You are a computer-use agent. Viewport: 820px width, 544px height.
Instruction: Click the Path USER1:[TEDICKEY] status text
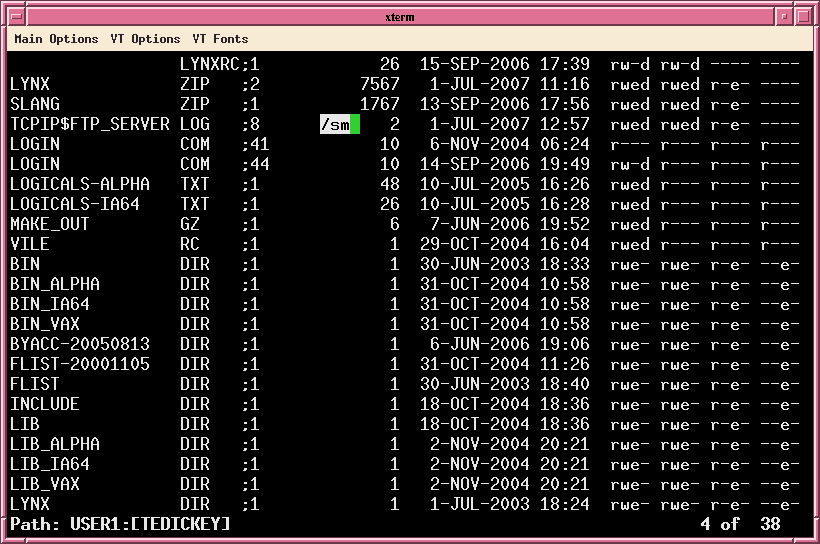pyautogui.click(x=120, y=524)
